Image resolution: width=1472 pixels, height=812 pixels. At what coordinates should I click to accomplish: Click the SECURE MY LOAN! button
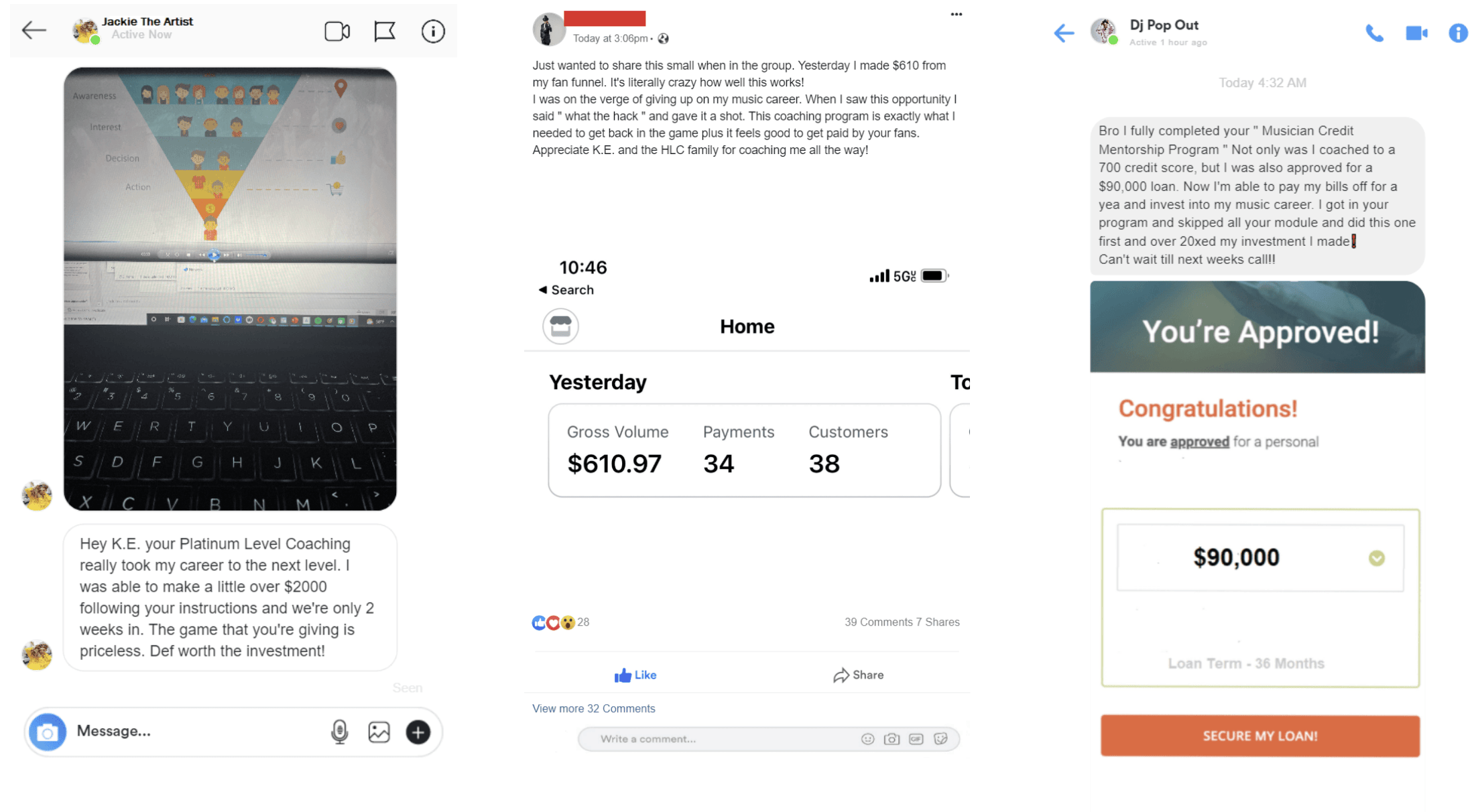[1260, 736]
